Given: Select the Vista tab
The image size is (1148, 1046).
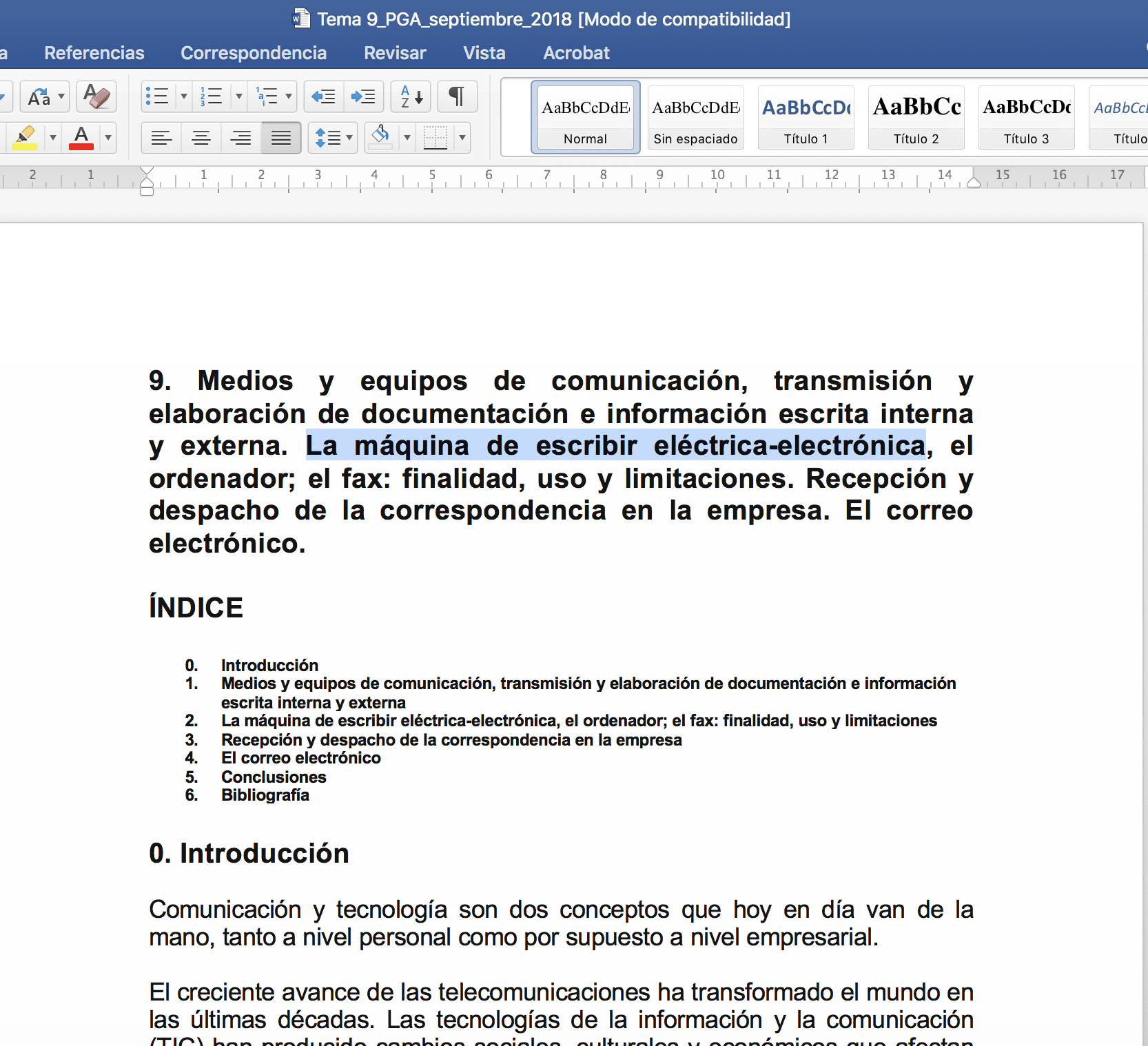Looking at the screenshot, I should click(x=484, y=53).
